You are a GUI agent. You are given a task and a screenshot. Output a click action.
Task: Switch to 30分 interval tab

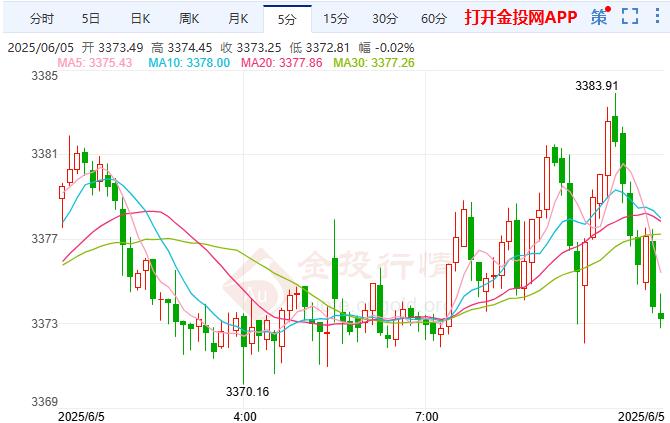(385, 19)
